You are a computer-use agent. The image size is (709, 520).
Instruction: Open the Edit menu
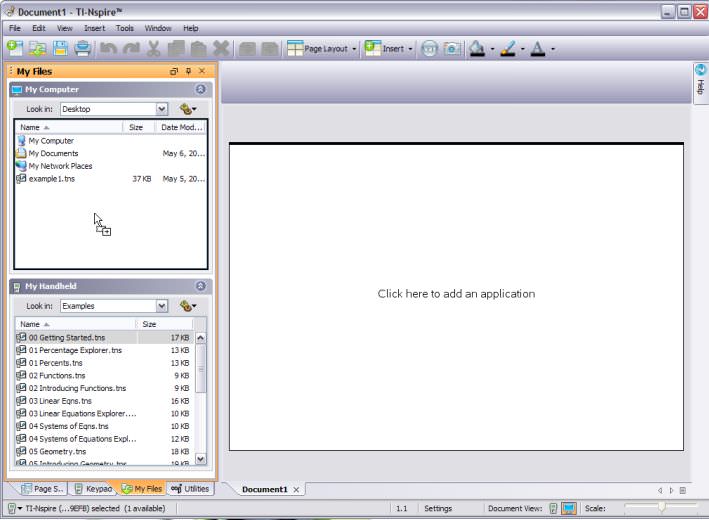tap(38, 28)
